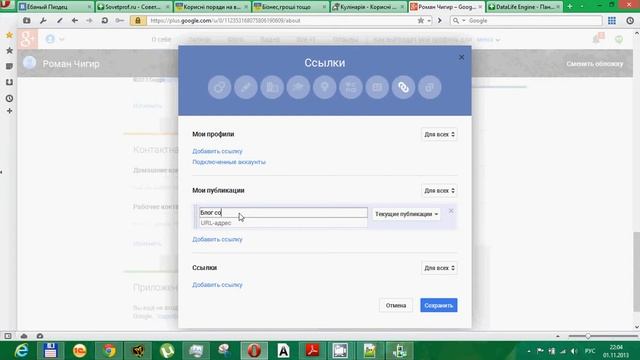
Task: Click the pencil-like second icon in the dialog header
Action: [246, 87]
